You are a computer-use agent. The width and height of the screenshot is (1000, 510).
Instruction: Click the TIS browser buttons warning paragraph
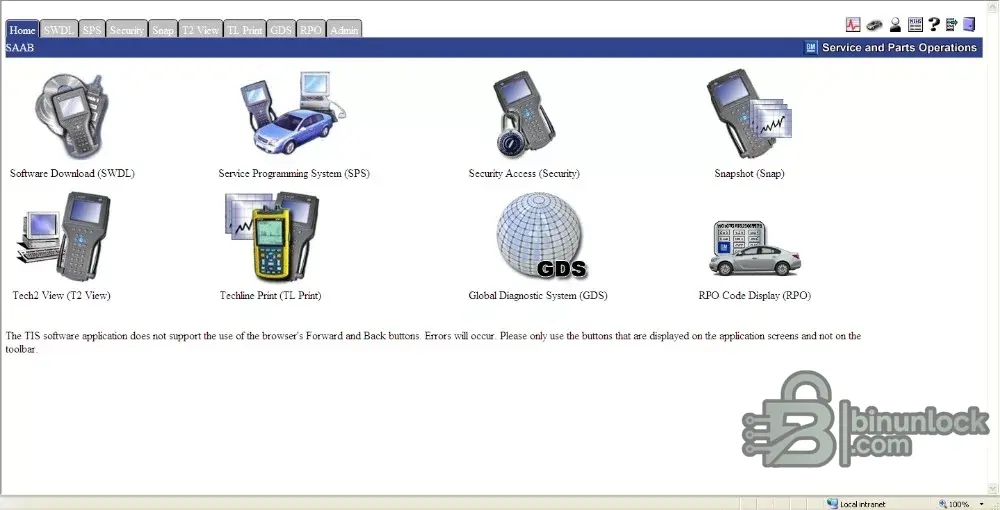pos(433,342)
